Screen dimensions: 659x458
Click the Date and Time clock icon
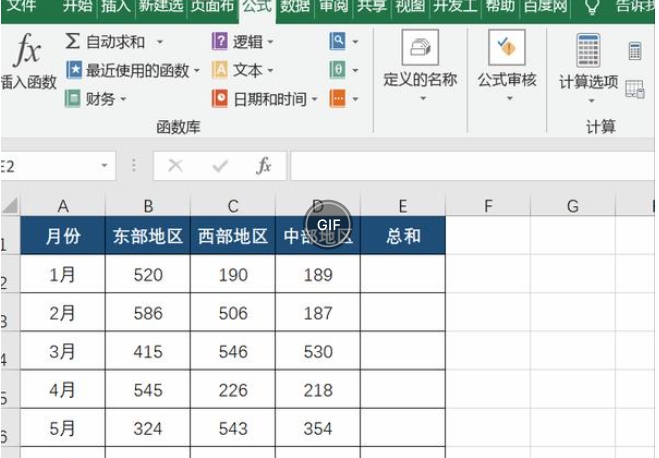tap(220, 99)
